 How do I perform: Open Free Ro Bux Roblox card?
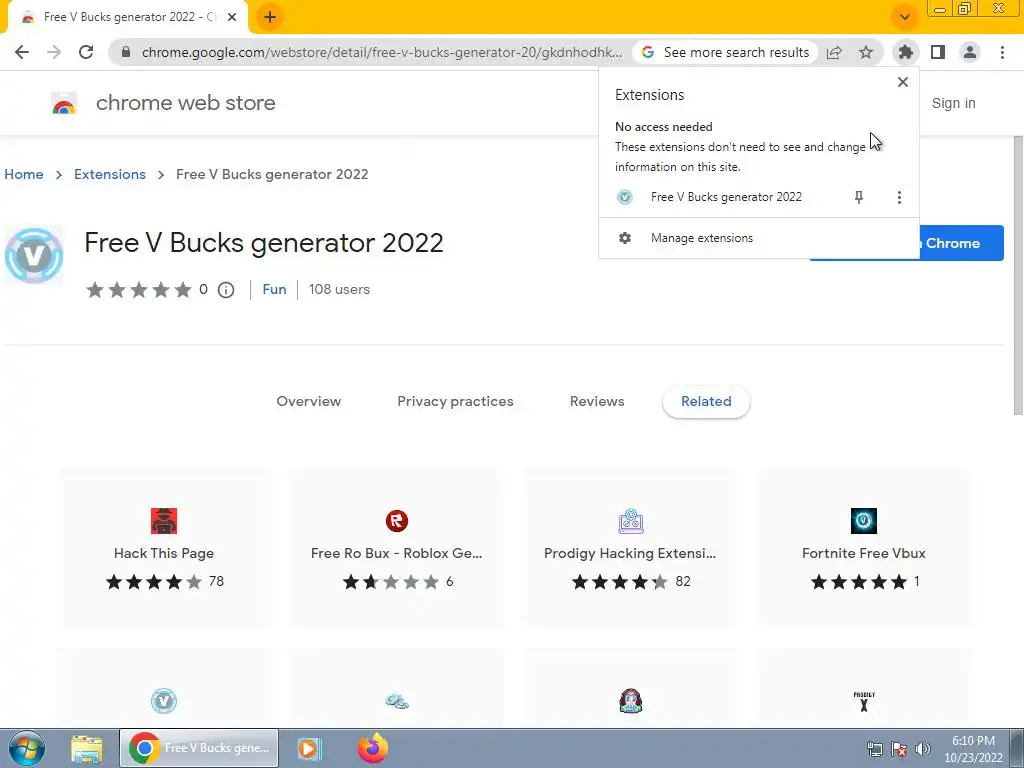pos(396,548)
